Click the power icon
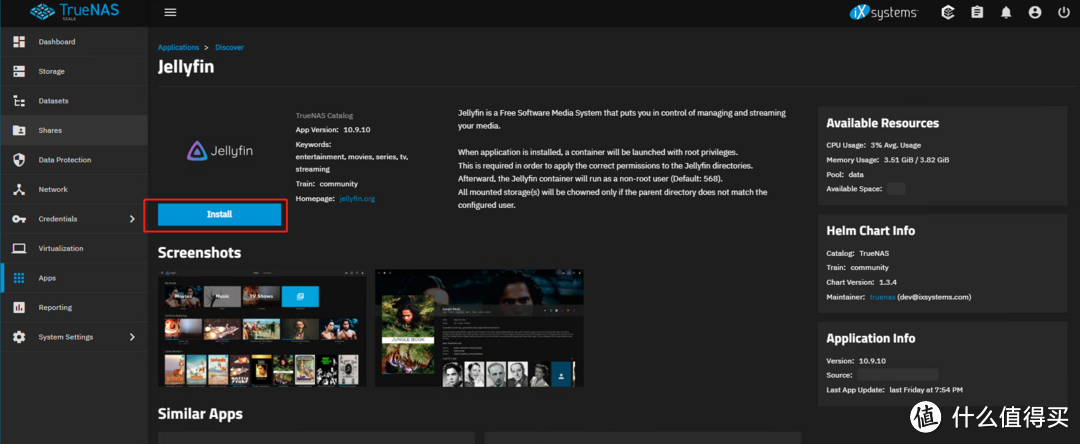The width and height of the screenshot is (1080, 444). (1063, 12)
